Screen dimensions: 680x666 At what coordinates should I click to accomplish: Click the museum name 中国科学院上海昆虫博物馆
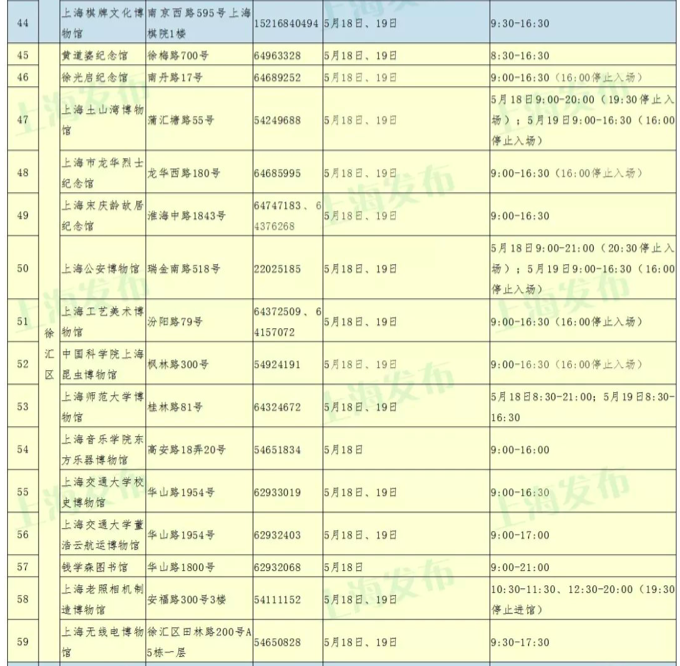tap(102, 364)
